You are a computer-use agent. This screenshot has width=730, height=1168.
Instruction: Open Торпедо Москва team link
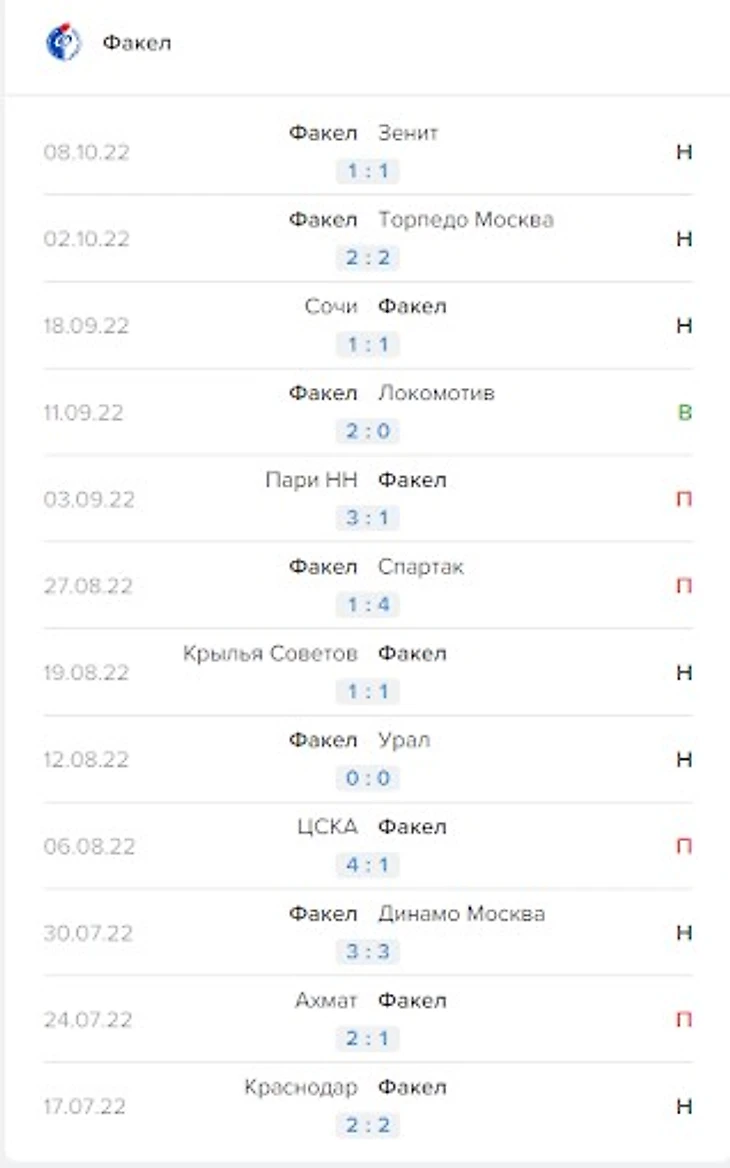pos(465,219)
